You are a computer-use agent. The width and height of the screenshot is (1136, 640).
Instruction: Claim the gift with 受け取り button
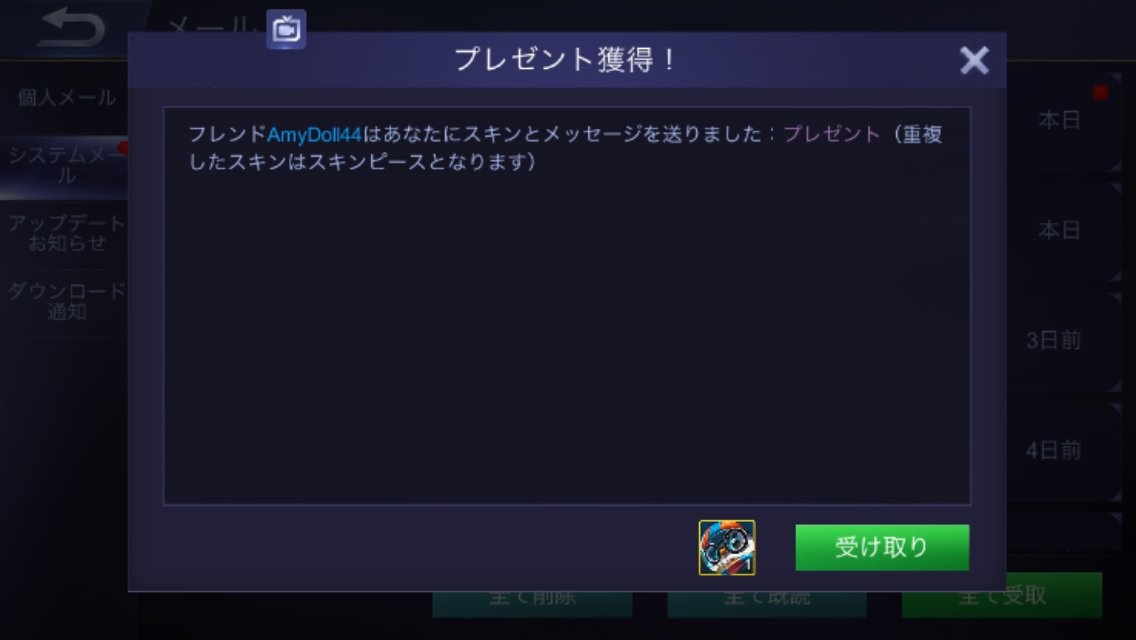(882, 547)
